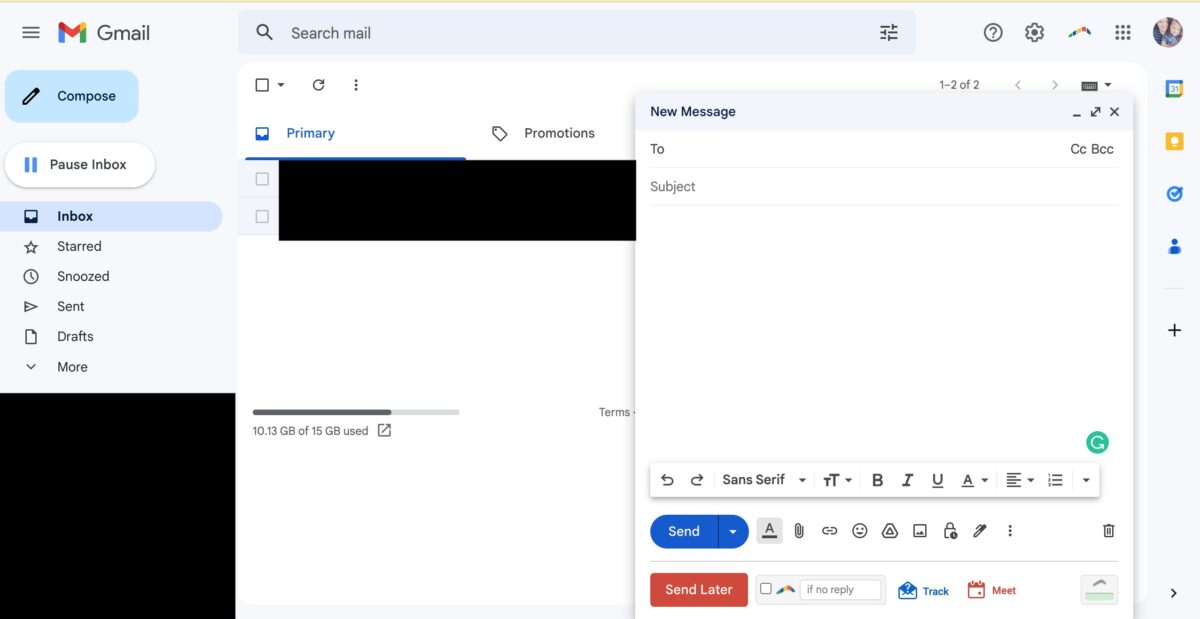Attach files with the paperclip icon
This screenshot has height=619, width=1200.
799,531
